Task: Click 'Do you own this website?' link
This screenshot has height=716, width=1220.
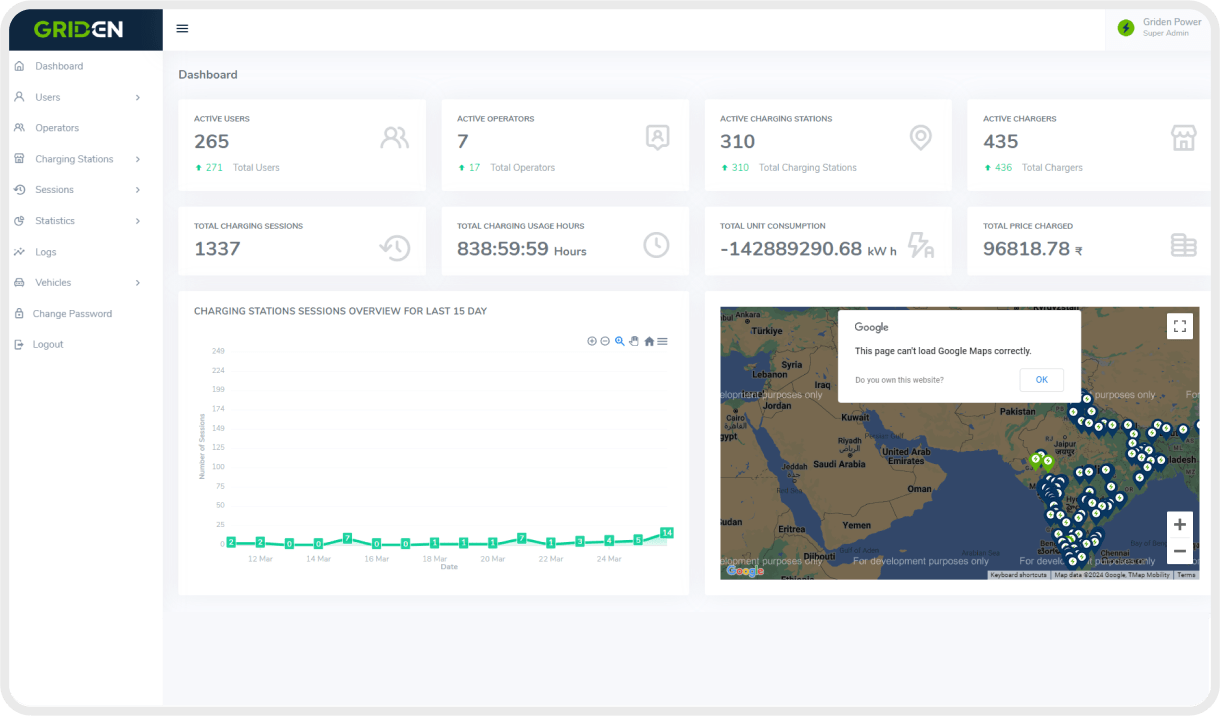Action: pyautogui.click(x=899, y=380)
